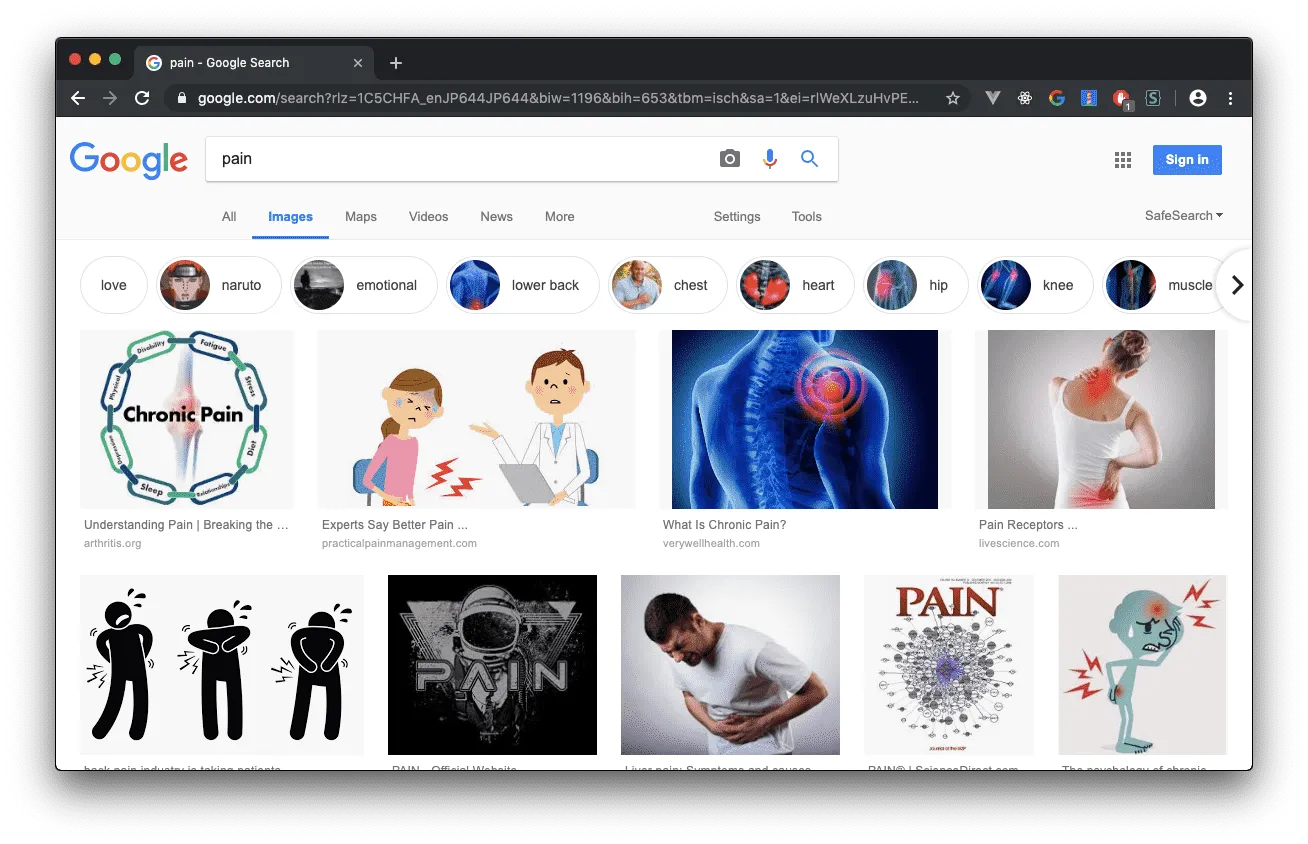Open the teal cartoon figure headache image
This screenshot has height=844, width=1308.
[x=1142, y=664]
